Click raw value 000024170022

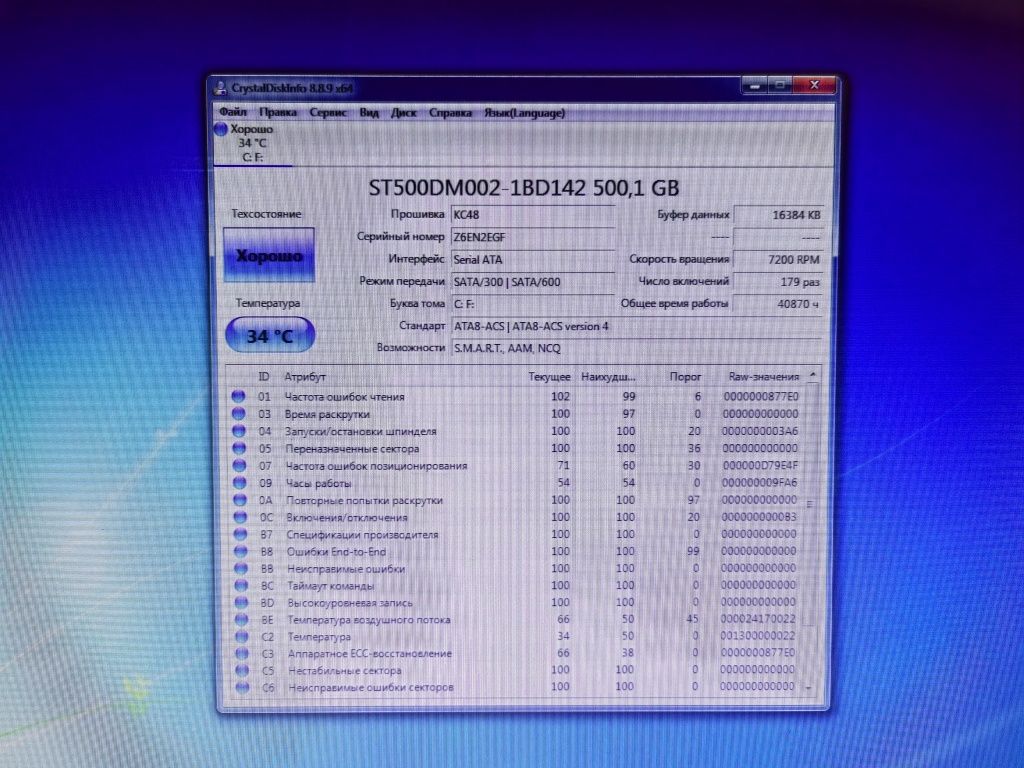point(758,619)
